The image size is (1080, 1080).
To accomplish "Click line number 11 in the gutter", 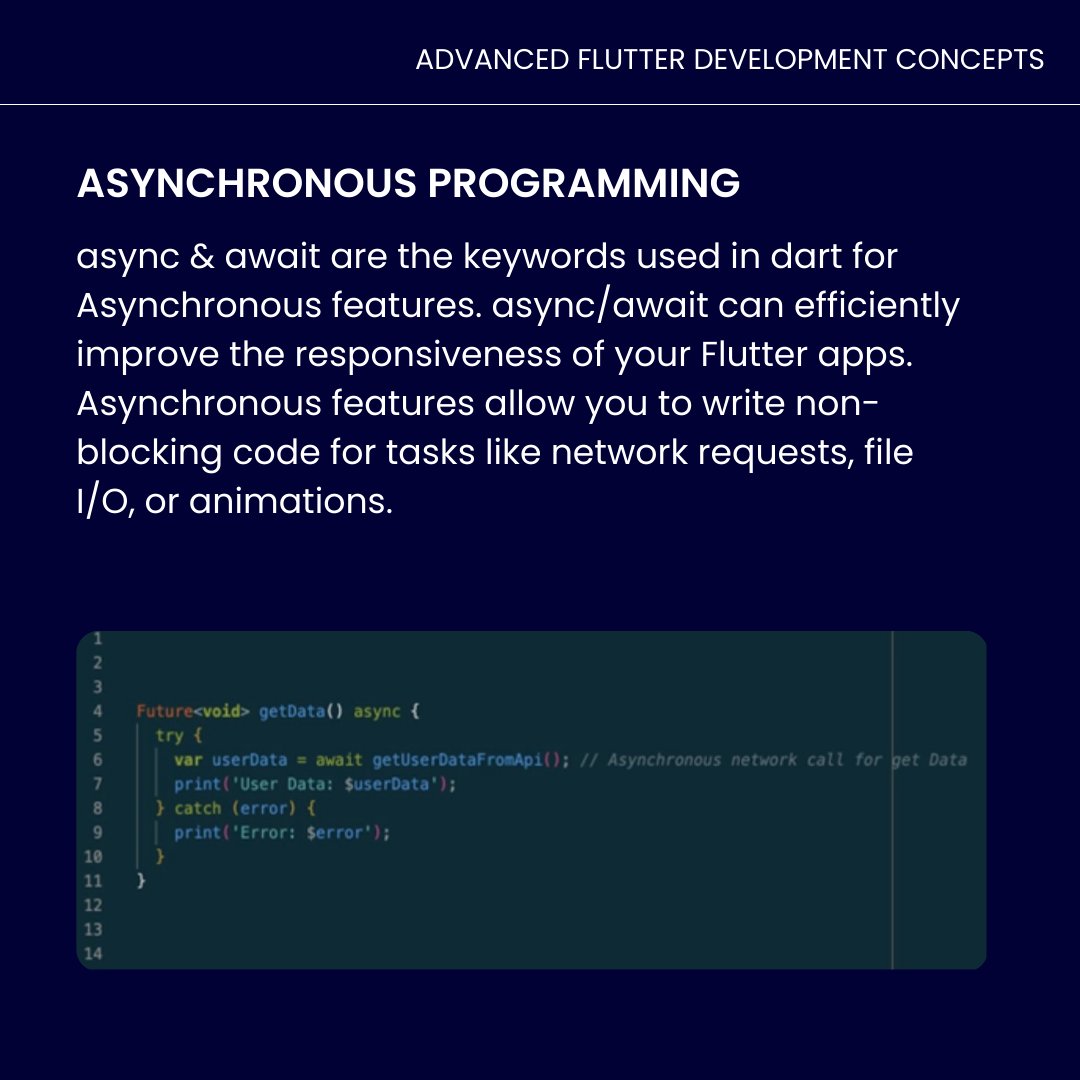I will [x=93, y=881].
